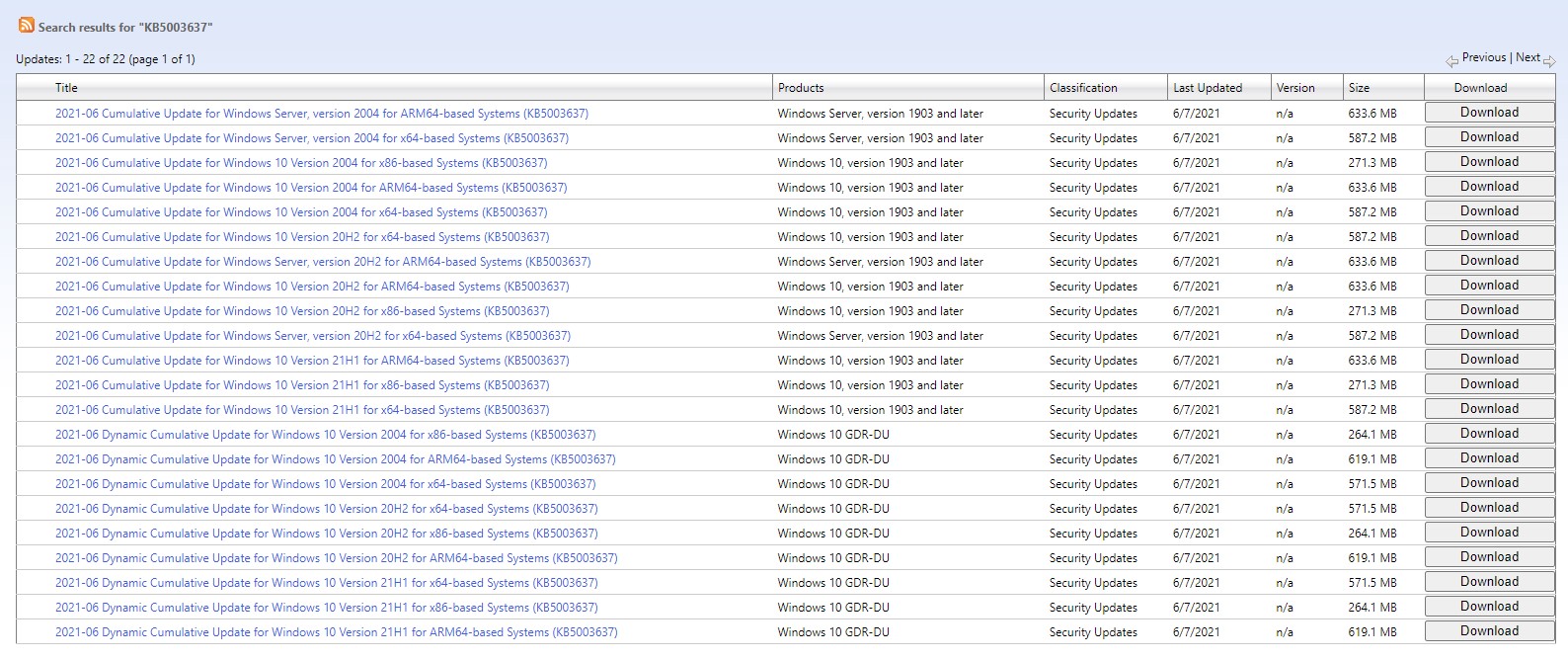Screen dimensions: 1568x659
Task: Download Dynamic Cumulative Update 20H2 ARM64
Action: click(1489, 557)
